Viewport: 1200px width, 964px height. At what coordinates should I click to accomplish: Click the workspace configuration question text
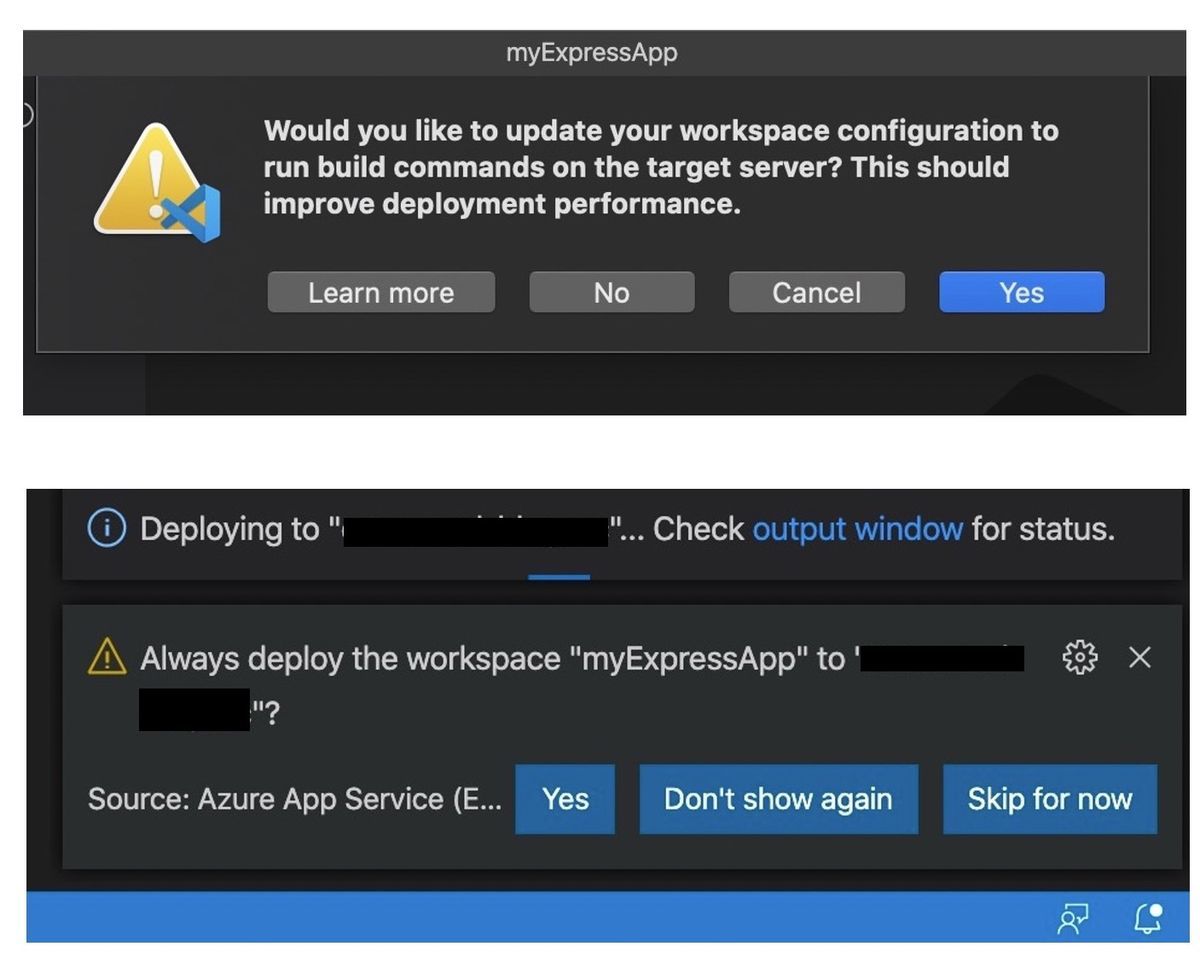coord(661,167)
